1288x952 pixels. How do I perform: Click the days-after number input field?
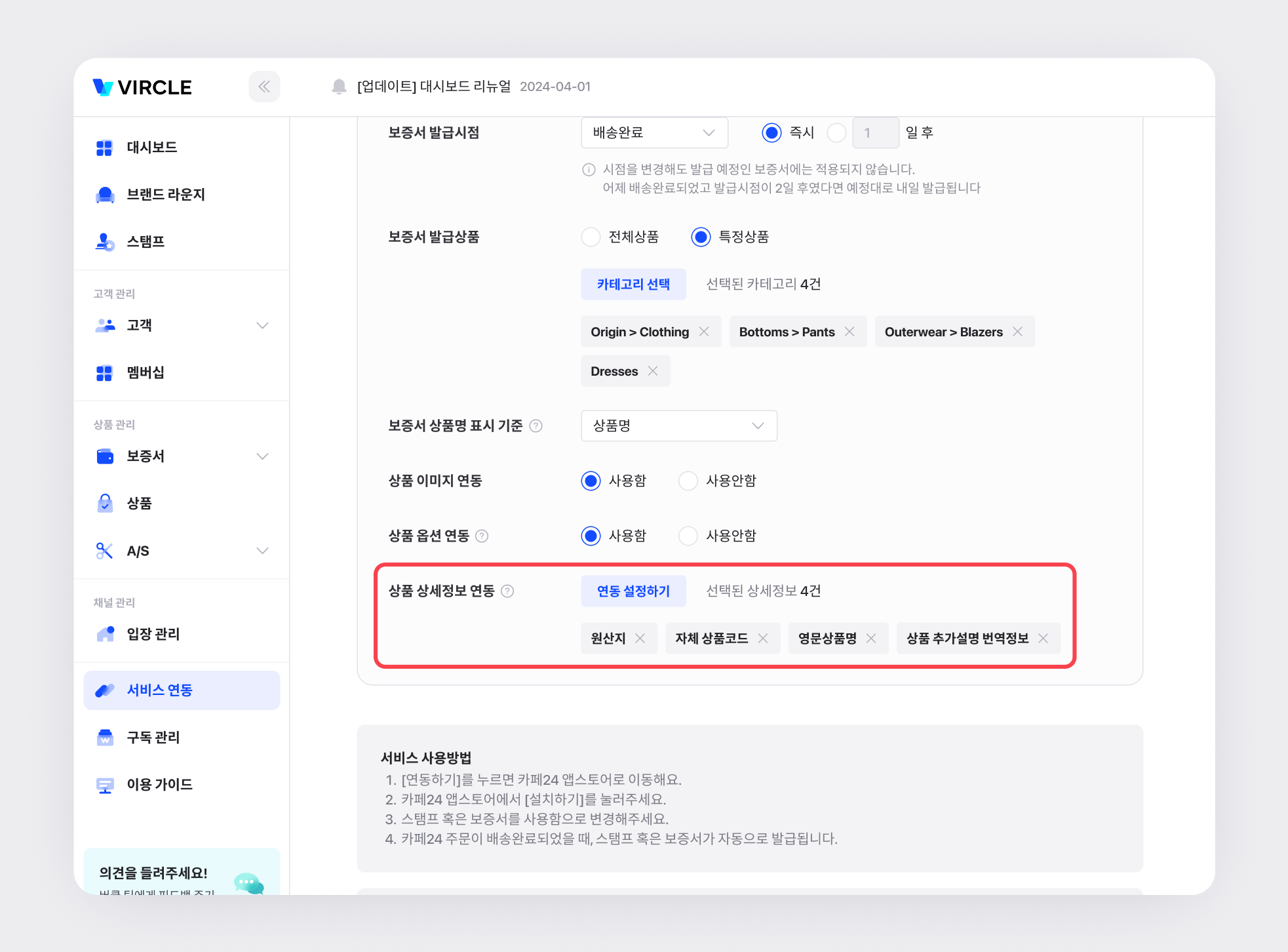[875, 133]
